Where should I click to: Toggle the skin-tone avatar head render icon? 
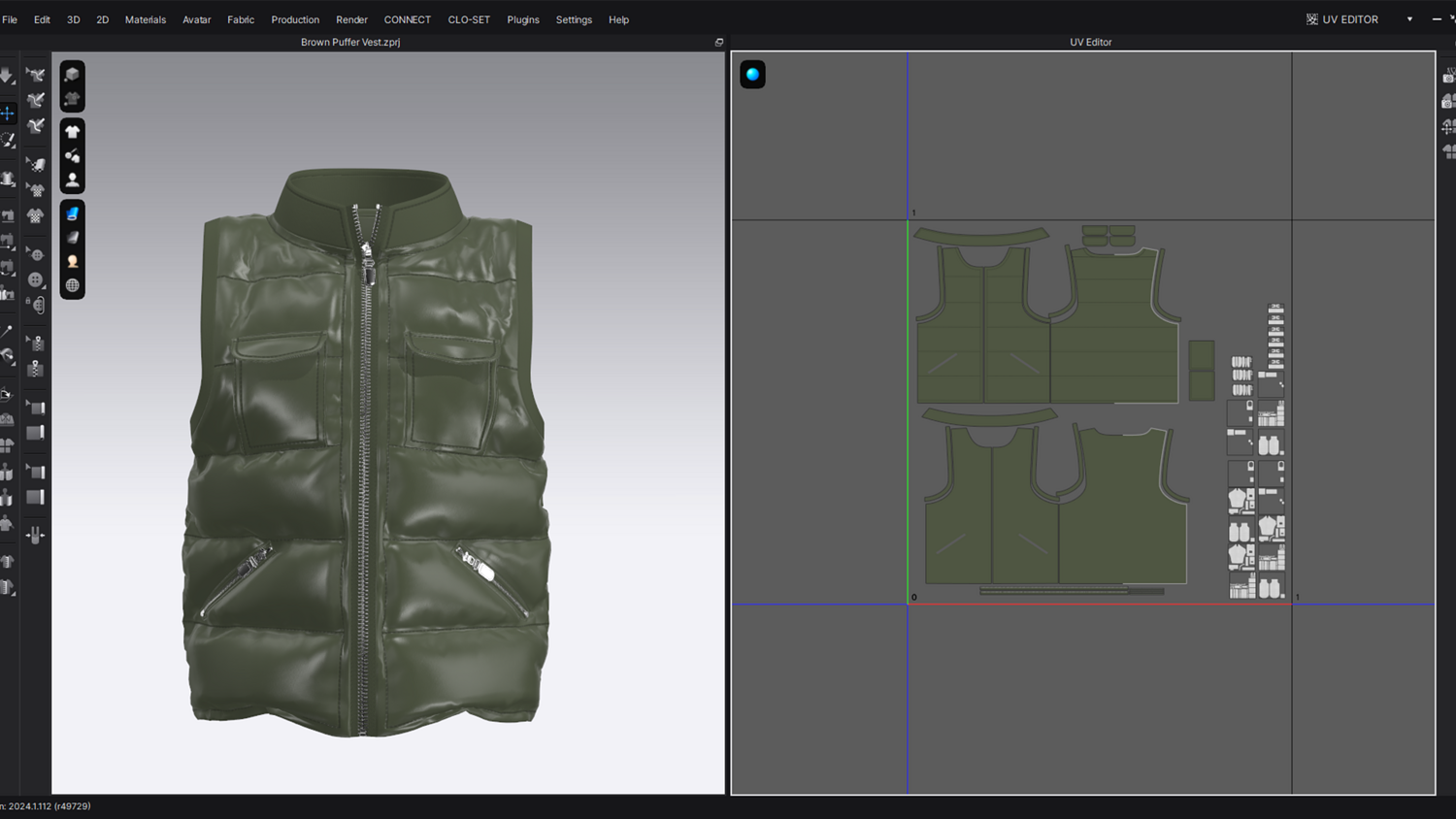(x=72, y=261)
